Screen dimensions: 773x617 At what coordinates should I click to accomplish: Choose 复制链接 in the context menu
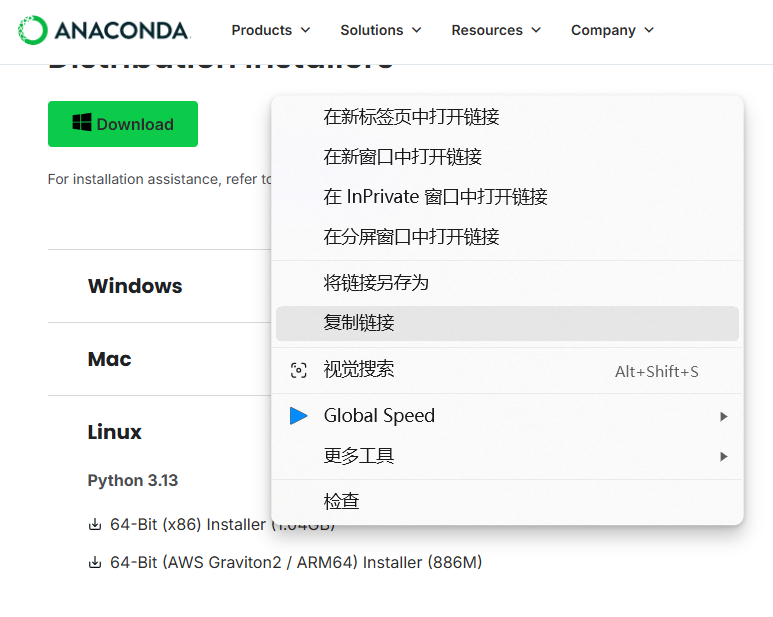[359, 323]
